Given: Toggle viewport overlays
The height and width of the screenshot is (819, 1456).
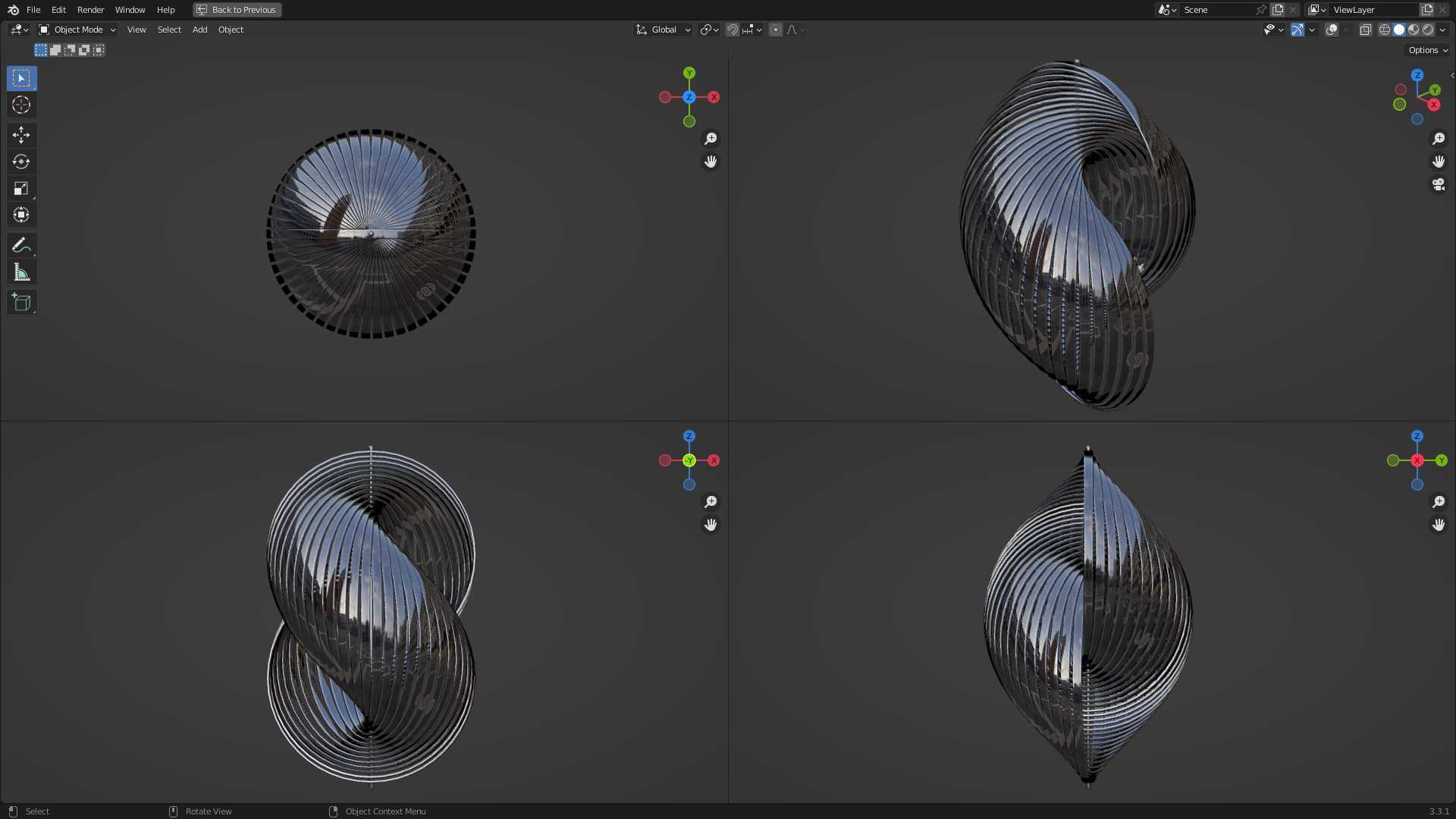Looking at the screenshot, I should 1332,30.
